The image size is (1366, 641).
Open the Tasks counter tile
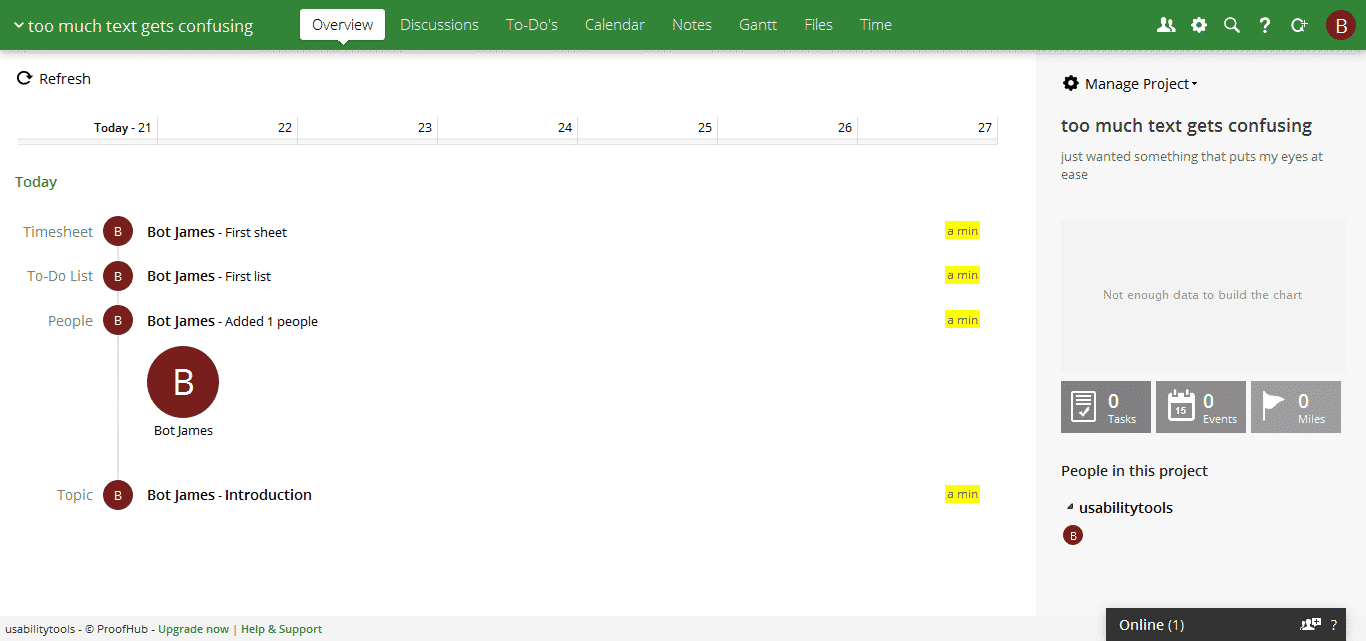click(x=1105, y=407)
